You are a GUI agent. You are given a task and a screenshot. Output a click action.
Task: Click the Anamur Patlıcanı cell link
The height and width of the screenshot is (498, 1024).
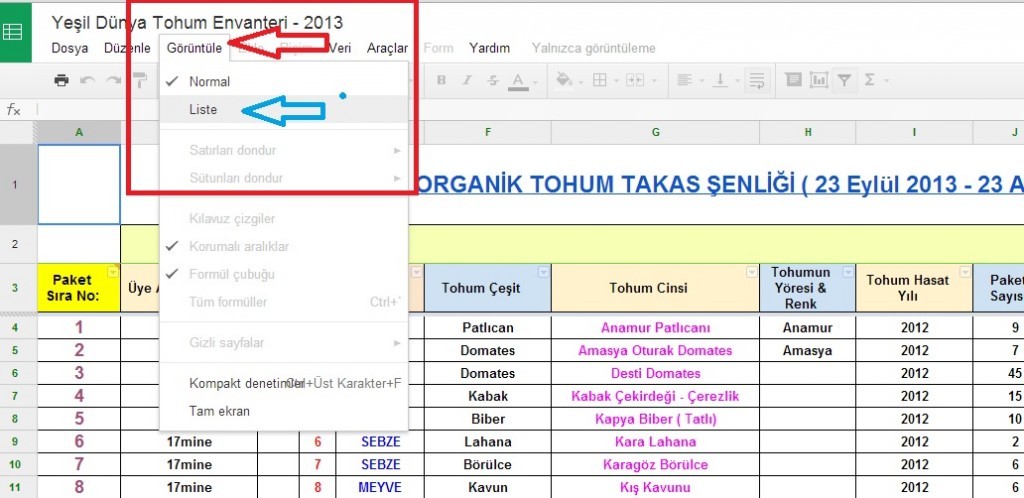click(x=654, y=328)
